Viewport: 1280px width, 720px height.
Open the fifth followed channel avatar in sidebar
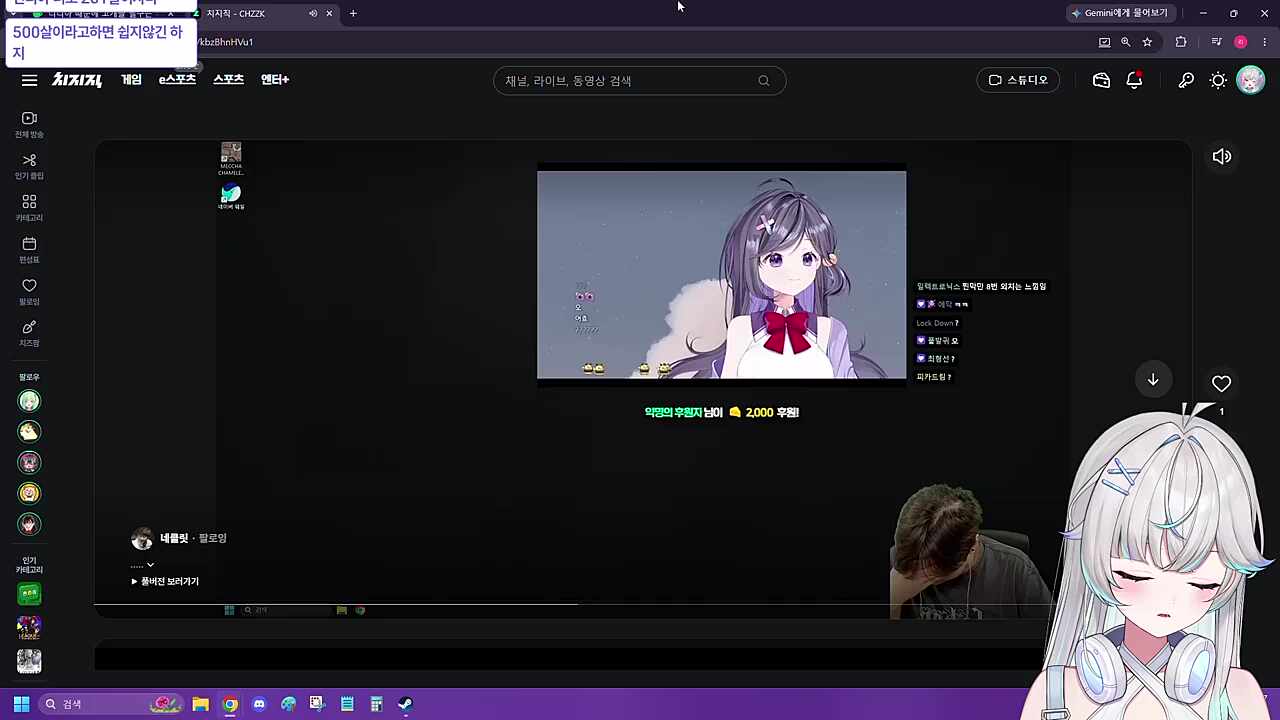[29, 524]
